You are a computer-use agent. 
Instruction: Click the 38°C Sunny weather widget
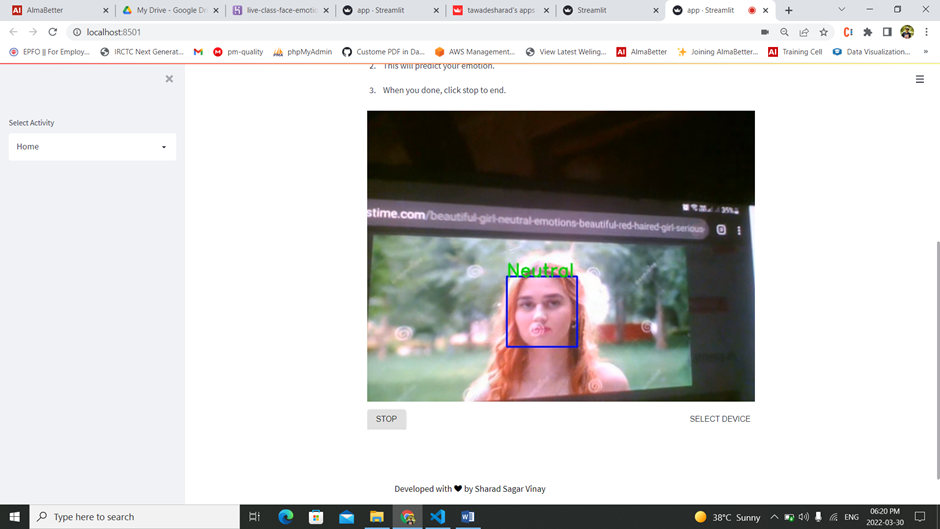pyautogui.click(x=727, y=517)
